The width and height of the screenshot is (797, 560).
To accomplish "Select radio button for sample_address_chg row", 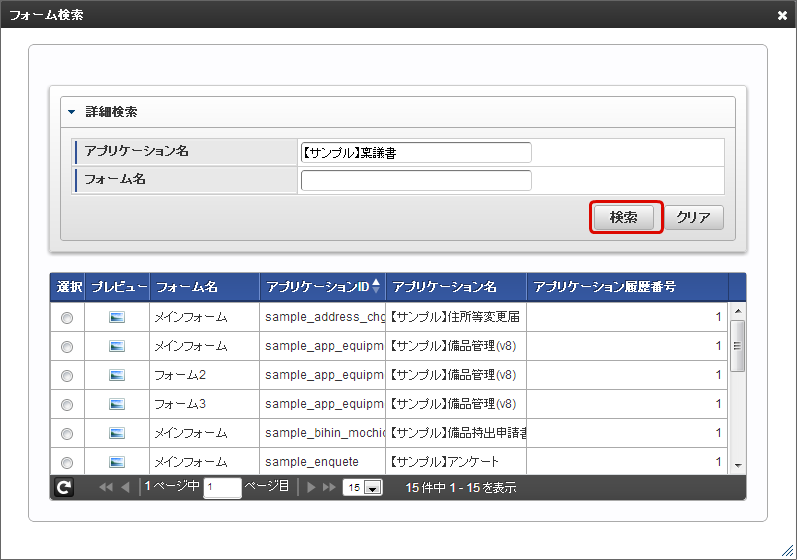I will [67, 318].
